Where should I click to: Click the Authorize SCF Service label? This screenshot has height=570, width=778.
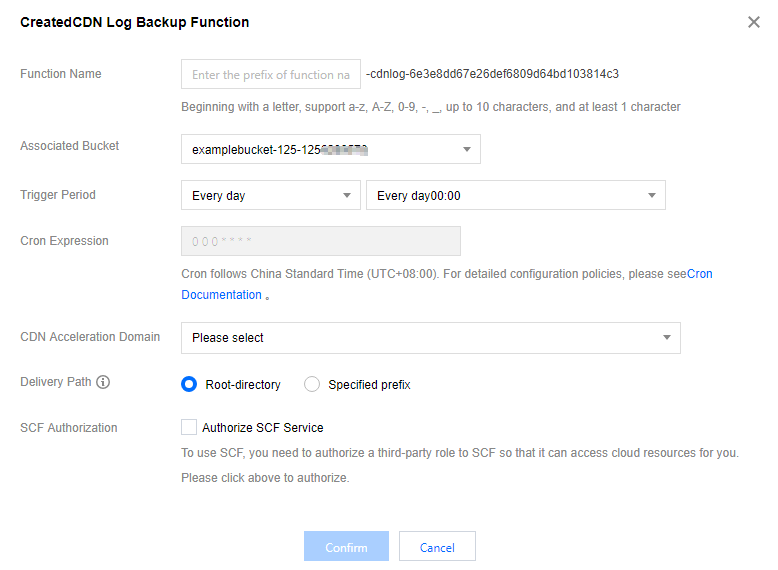point(263,428)
